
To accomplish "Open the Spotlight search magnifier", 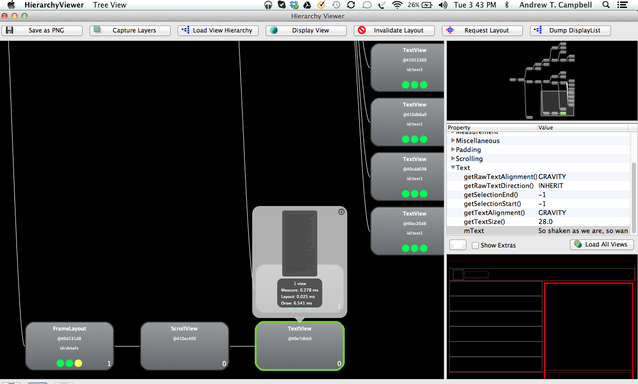I will tap(606, 5).
